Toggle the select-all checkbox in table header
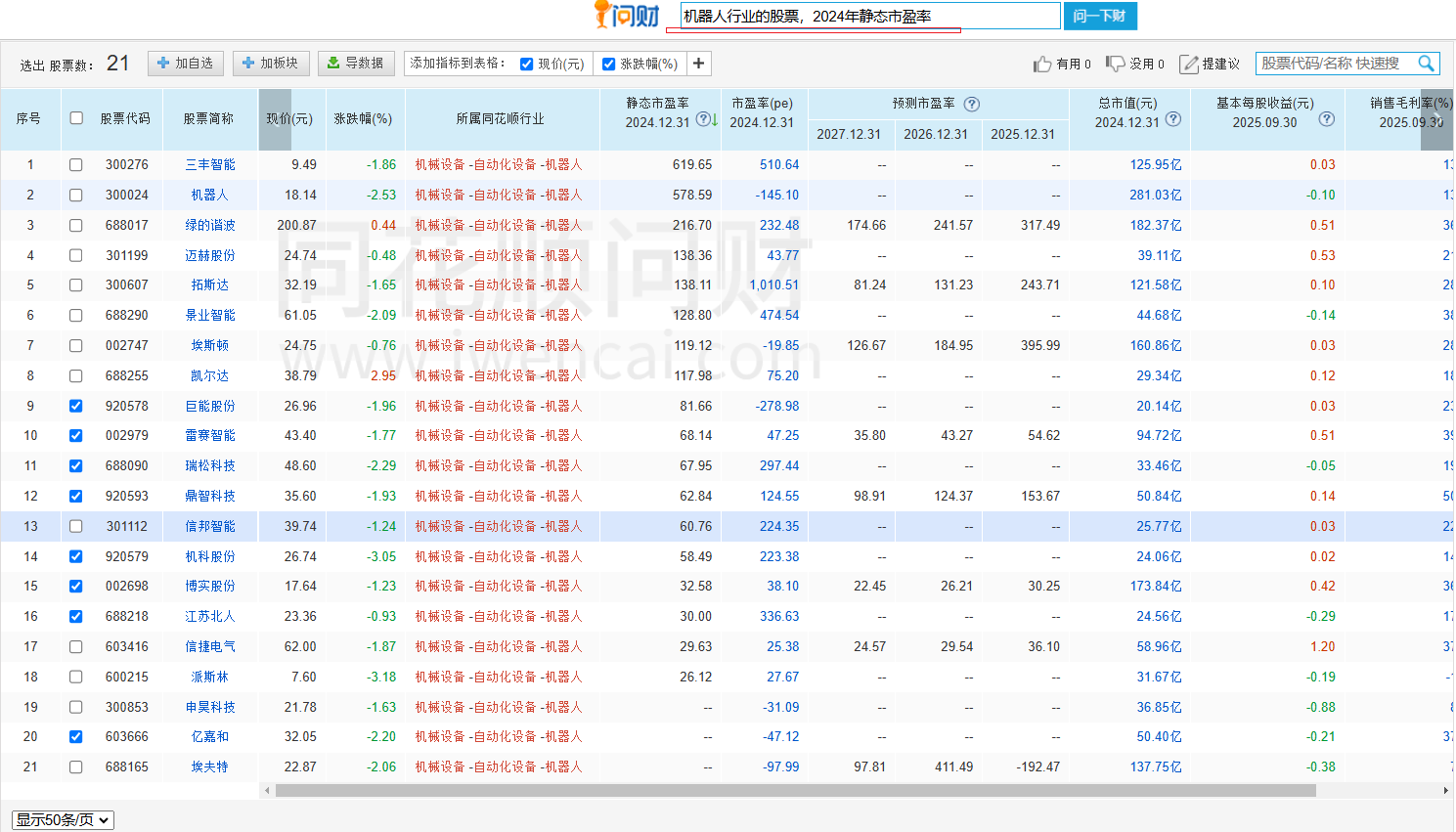 tap(76, 118)
